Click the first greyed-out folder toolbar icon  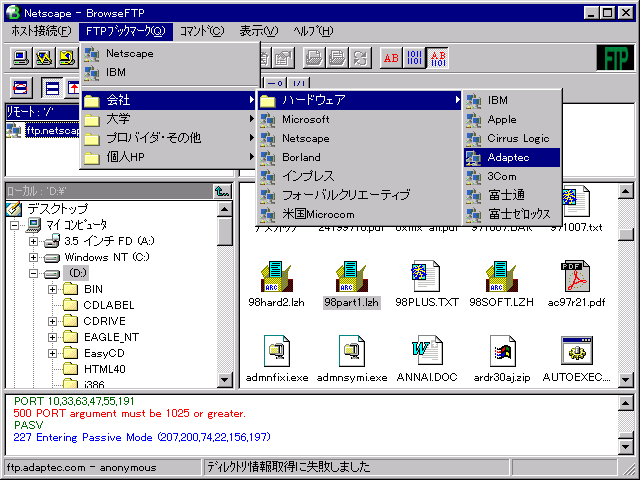coord(313,58)
